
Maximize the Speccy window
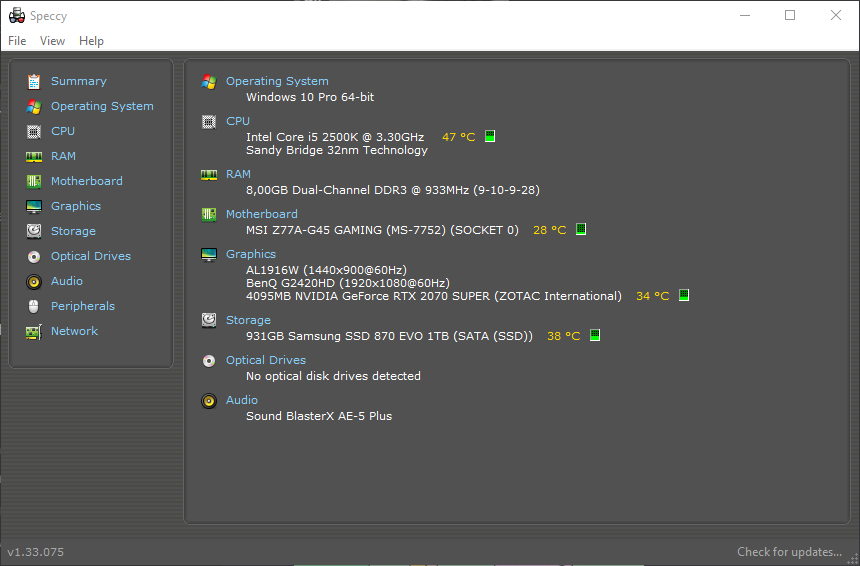(790, 15)
